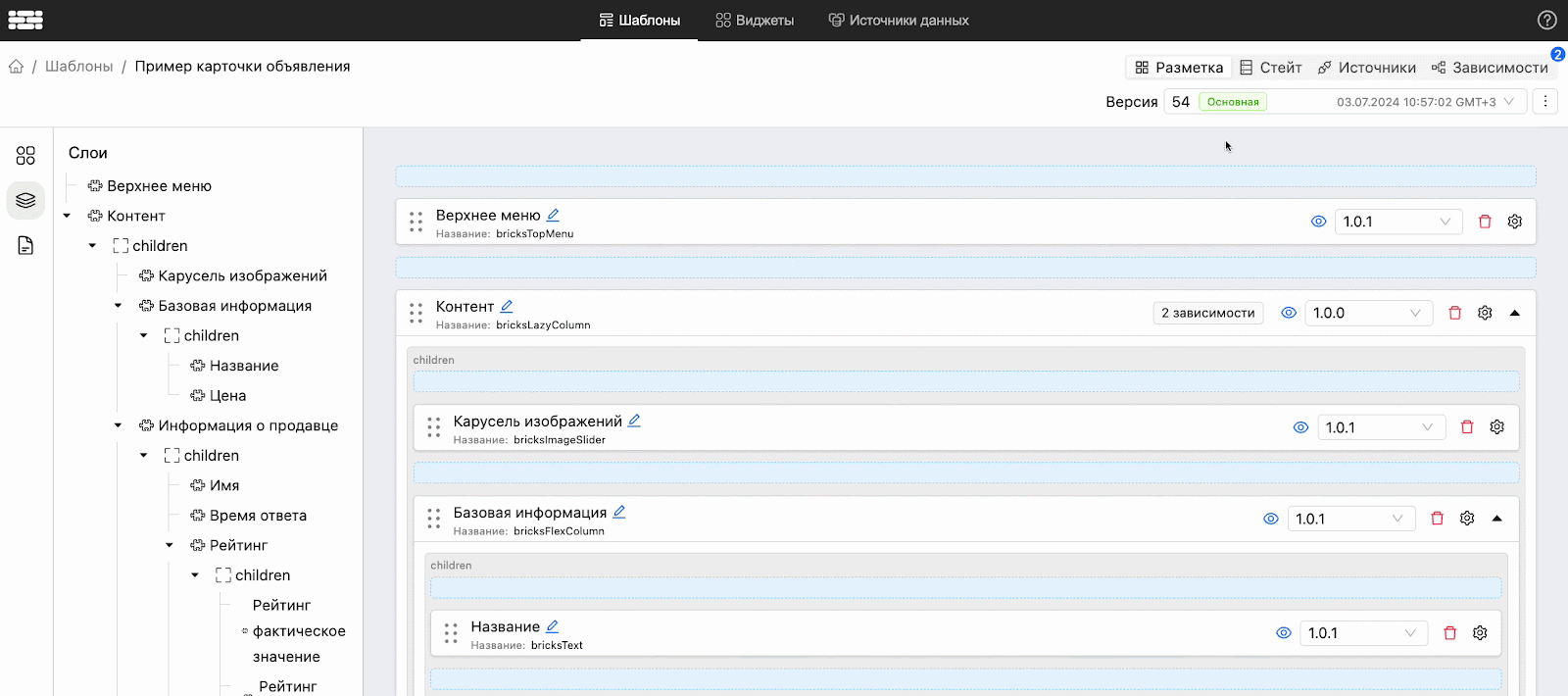Switch to the Виджеты tab
Viewport: 1568px width, 696px height.
(755, 20)
